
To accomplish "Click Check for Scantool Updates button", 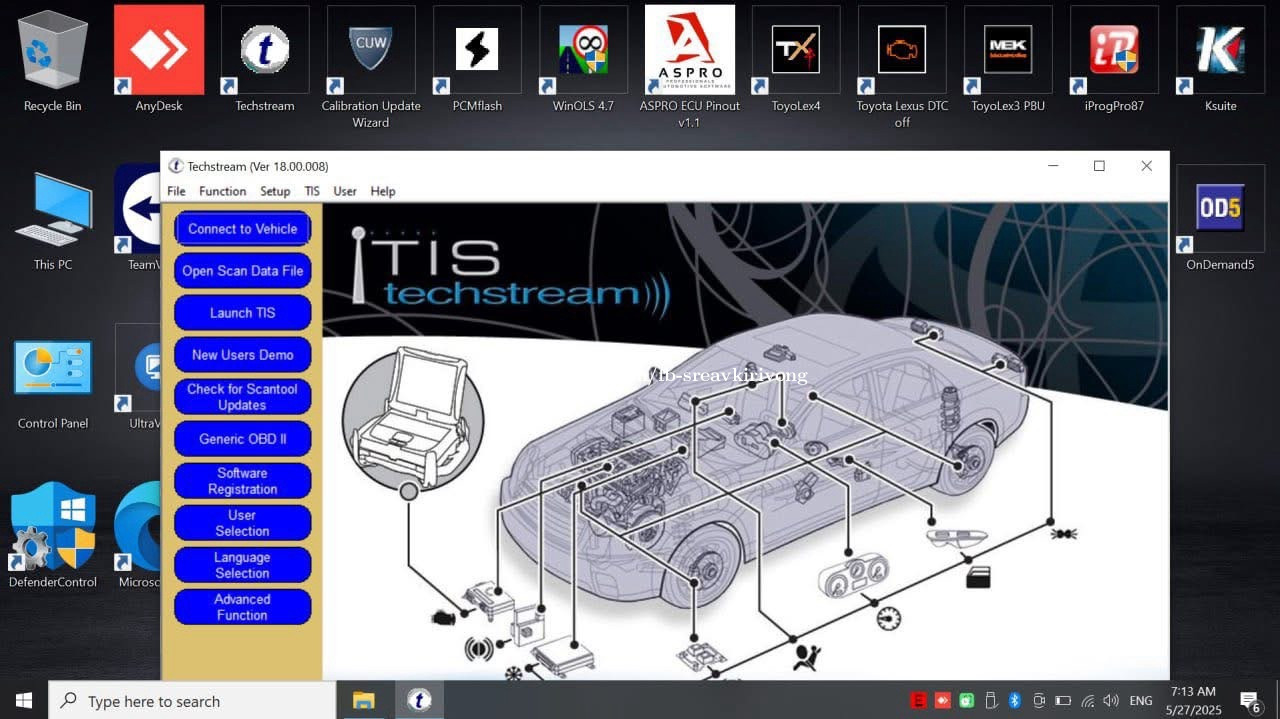I will [x=243, y=397].
